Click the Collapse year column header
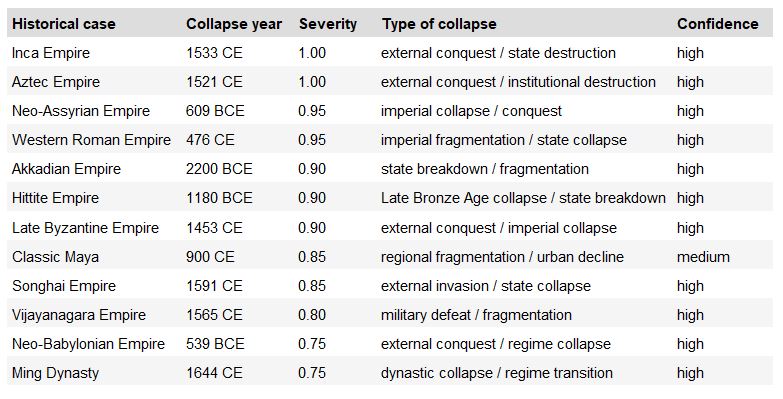The image size is (783, 399). pos(234,24)
